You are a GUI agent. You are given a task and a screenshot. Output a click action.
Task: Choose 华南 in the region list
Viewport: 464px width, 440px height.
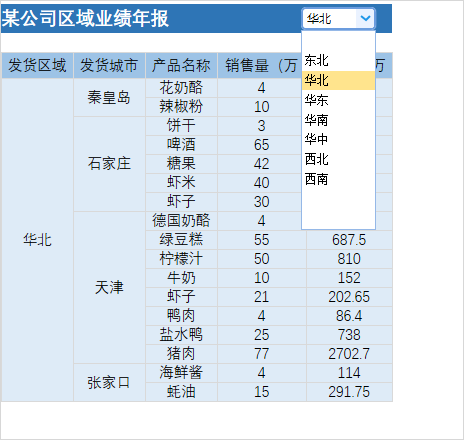point(338,120)
